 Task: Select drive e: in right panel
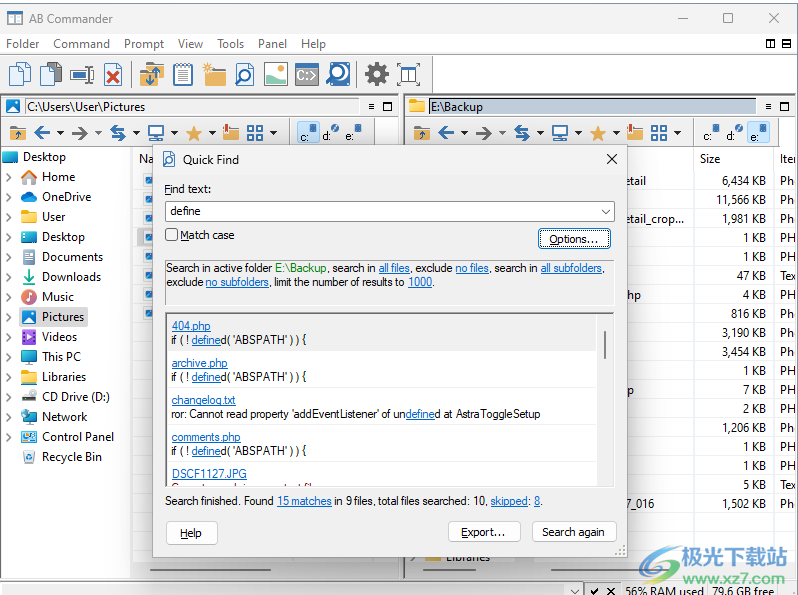coord(758,132)
